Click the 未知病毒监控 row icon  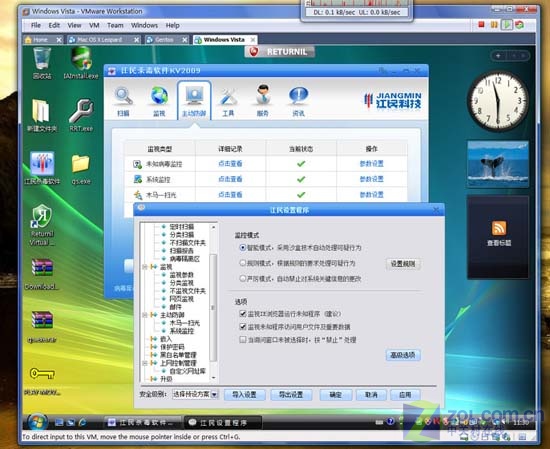pos(137,164)
